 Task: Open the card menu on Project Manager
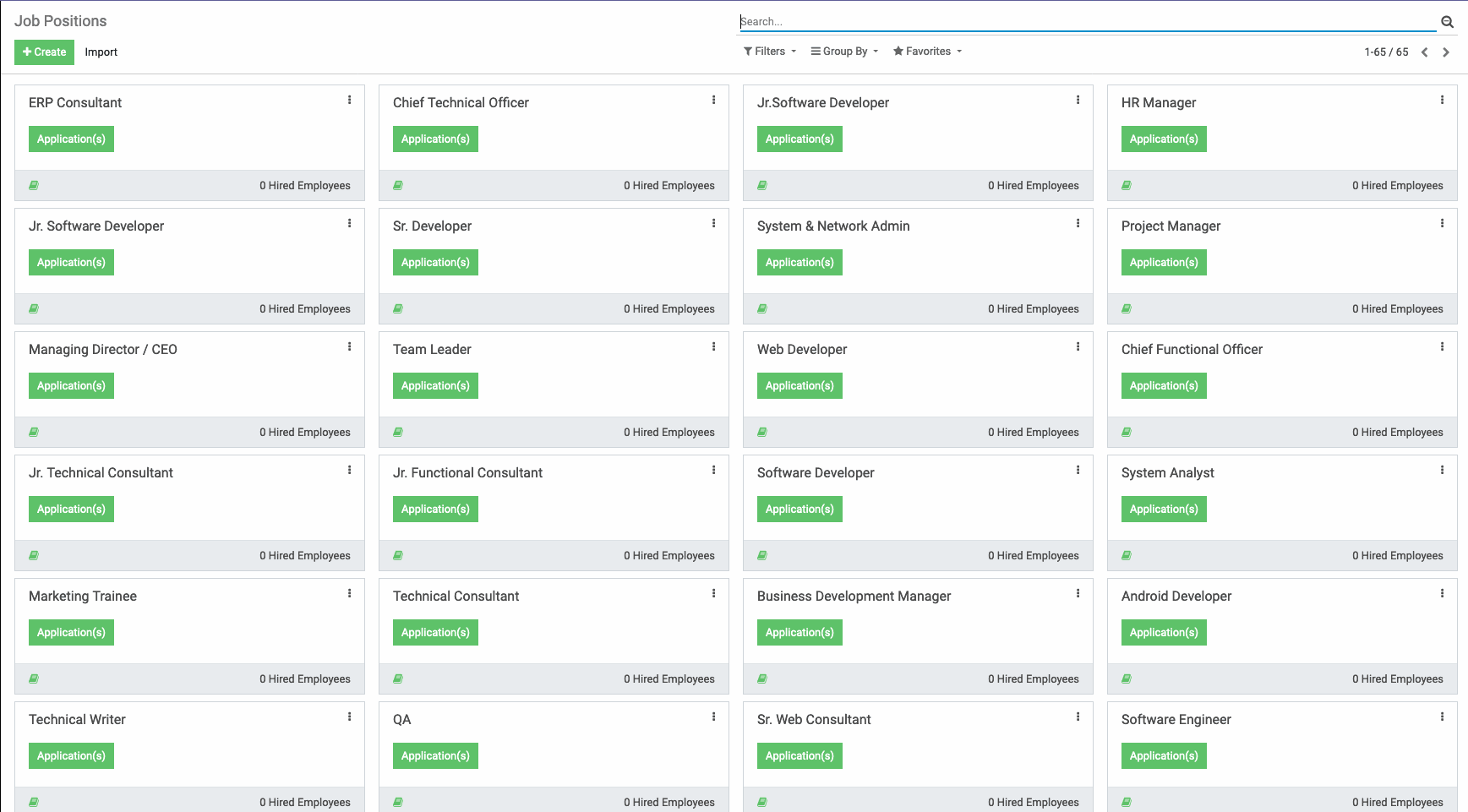[x=1442, y=223]
